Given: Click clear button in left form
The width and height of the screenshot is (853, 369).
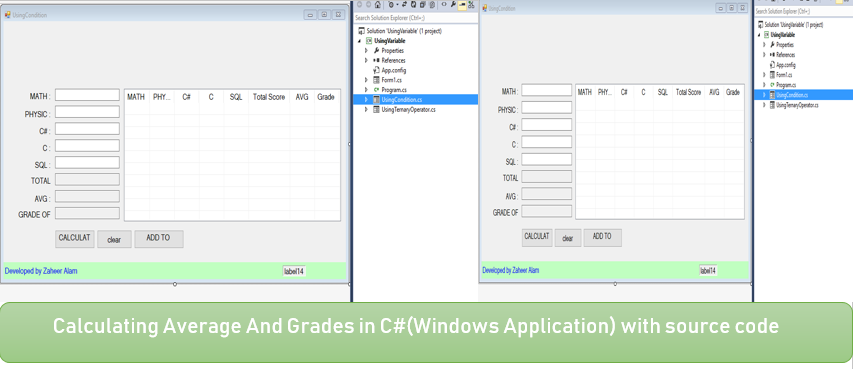Looking at the screenshot, I should (114, 239).
